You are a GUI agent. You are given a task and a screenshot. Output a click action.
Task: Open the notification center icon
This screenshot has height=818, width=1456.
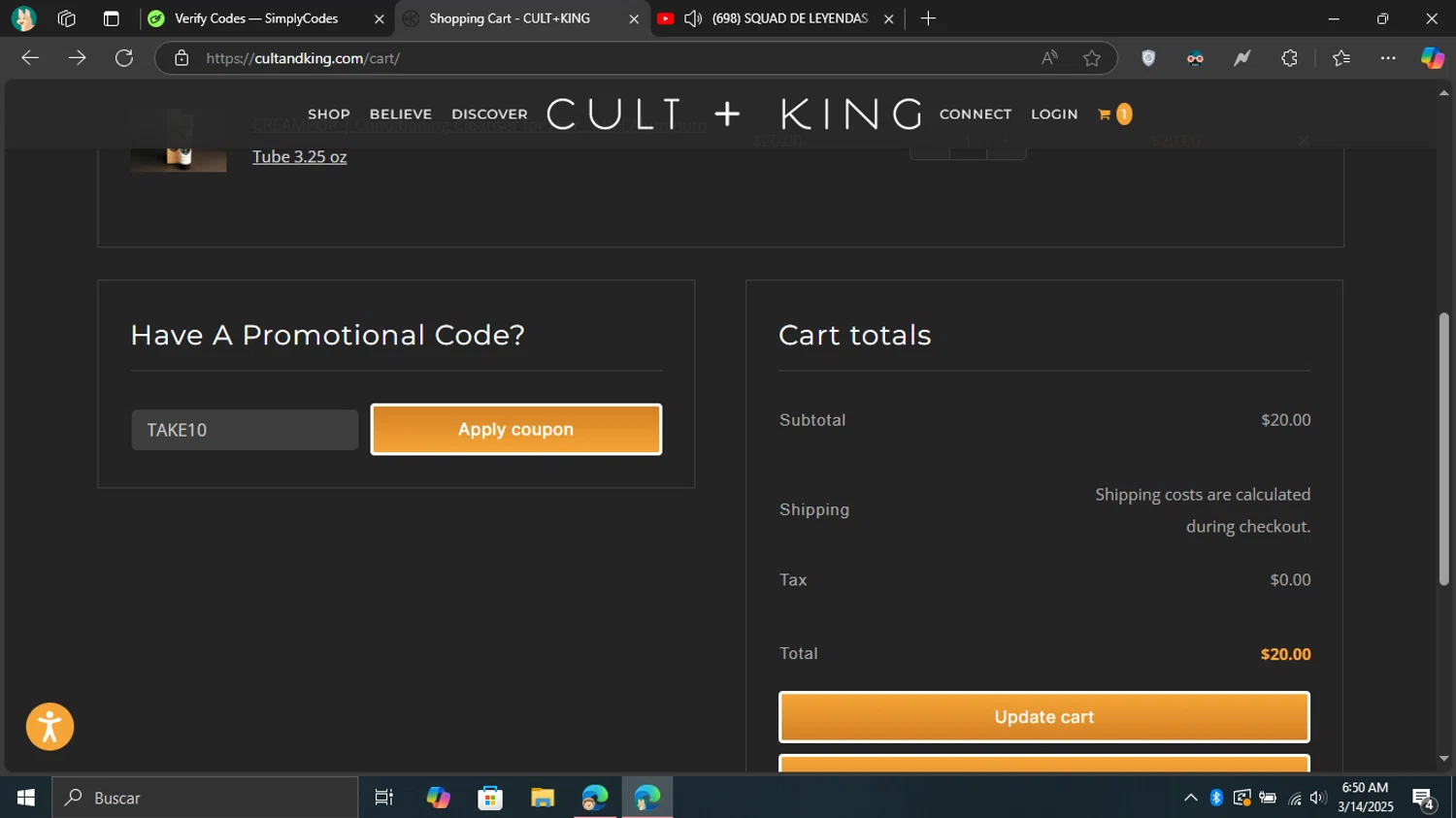[x=1424, y=799]
